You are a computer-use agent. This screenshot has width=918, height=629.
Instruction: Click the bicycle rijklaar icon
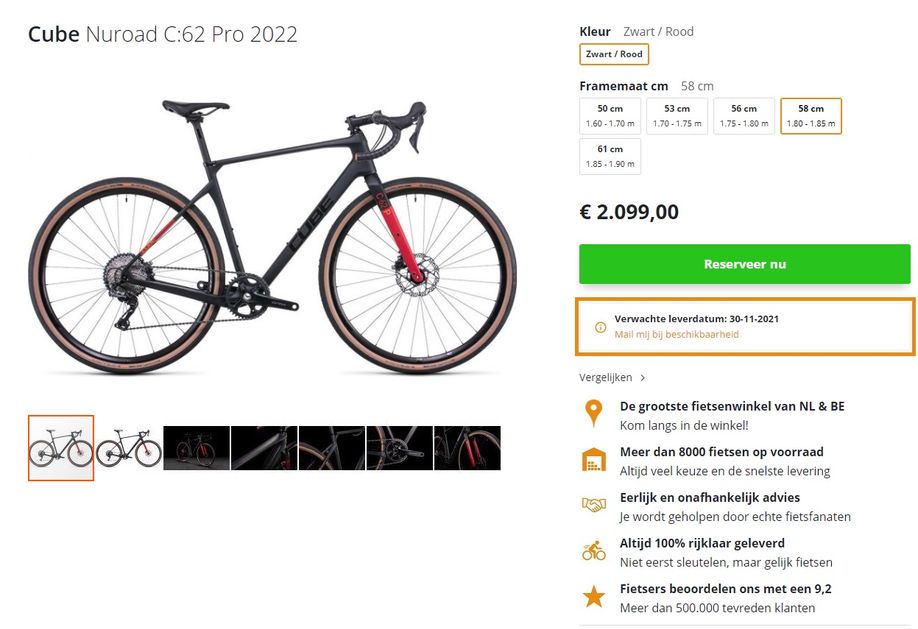(593, 550)
